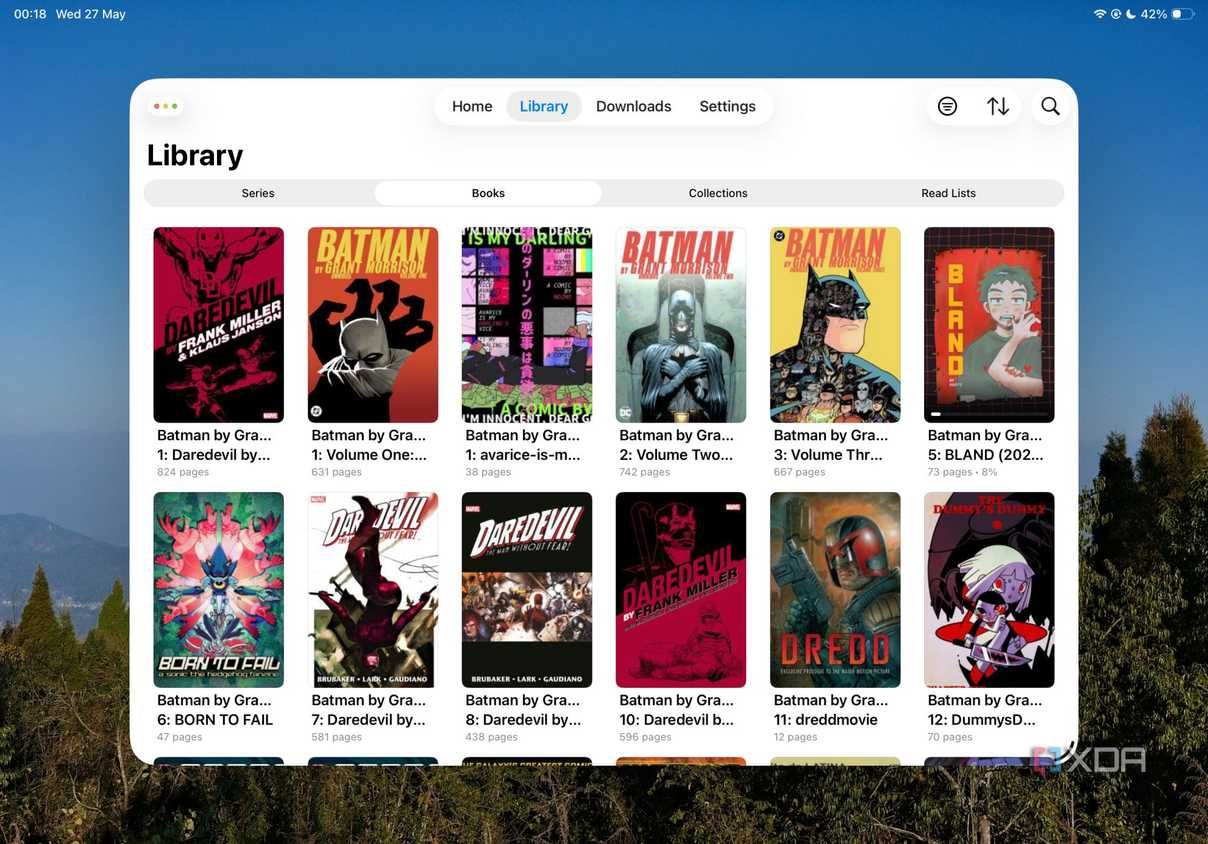This screenshot has height=844, width=1208.
Task: Click the 'Library' page heading
Action: click(195, 155)
